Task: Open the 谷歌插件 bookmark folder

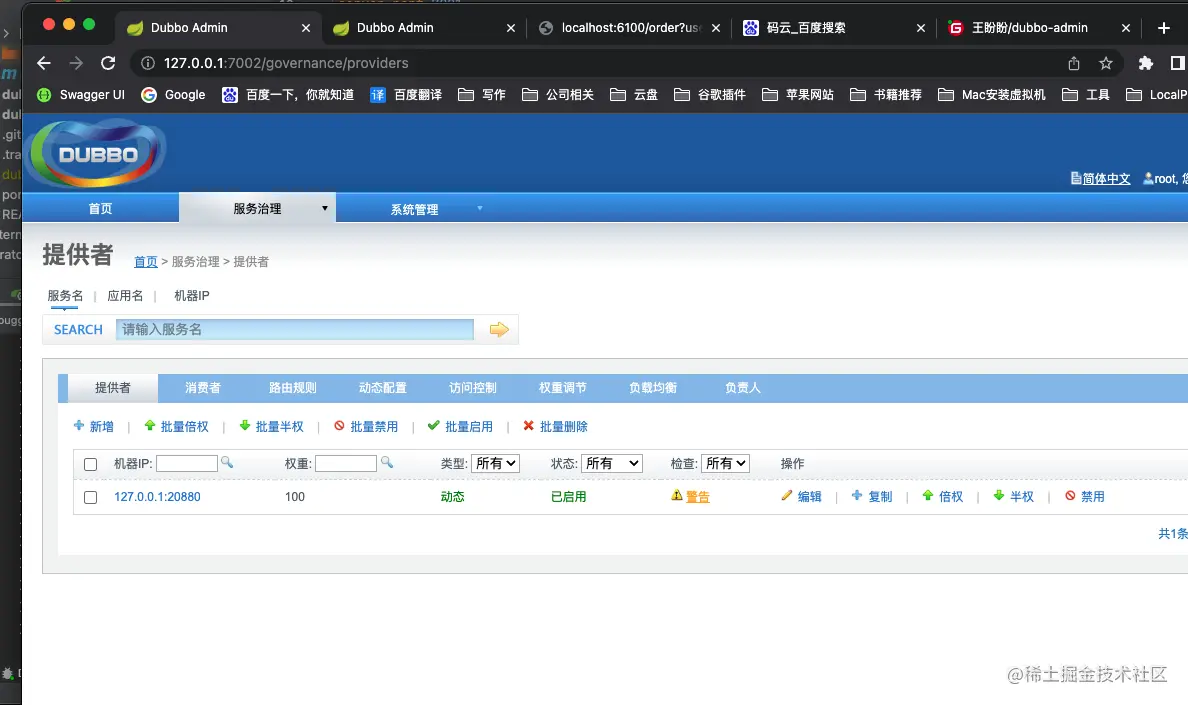Action: 710,95
